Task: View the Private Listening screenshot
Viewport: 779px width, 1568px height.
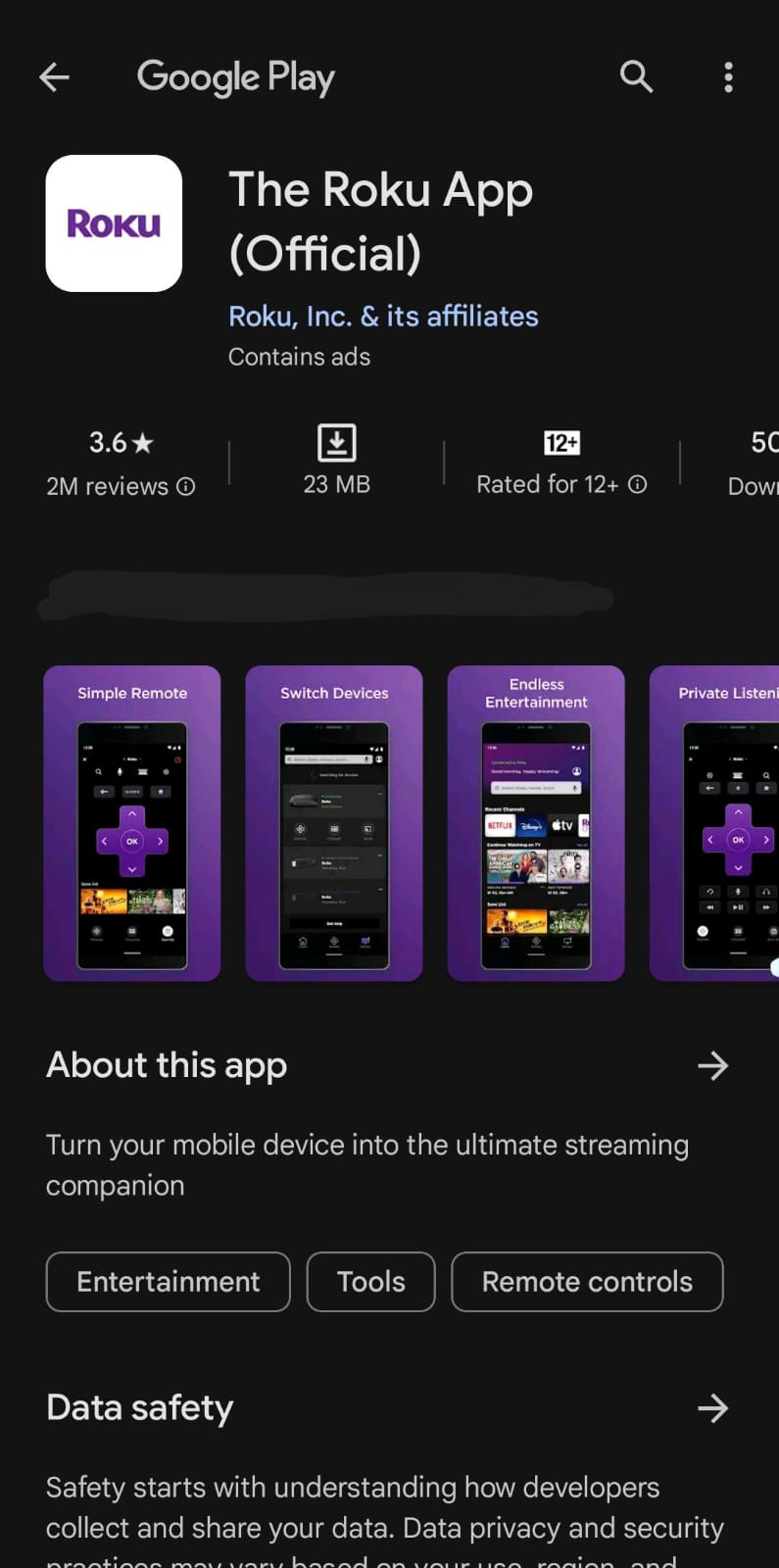Action: tap(714, 823)
